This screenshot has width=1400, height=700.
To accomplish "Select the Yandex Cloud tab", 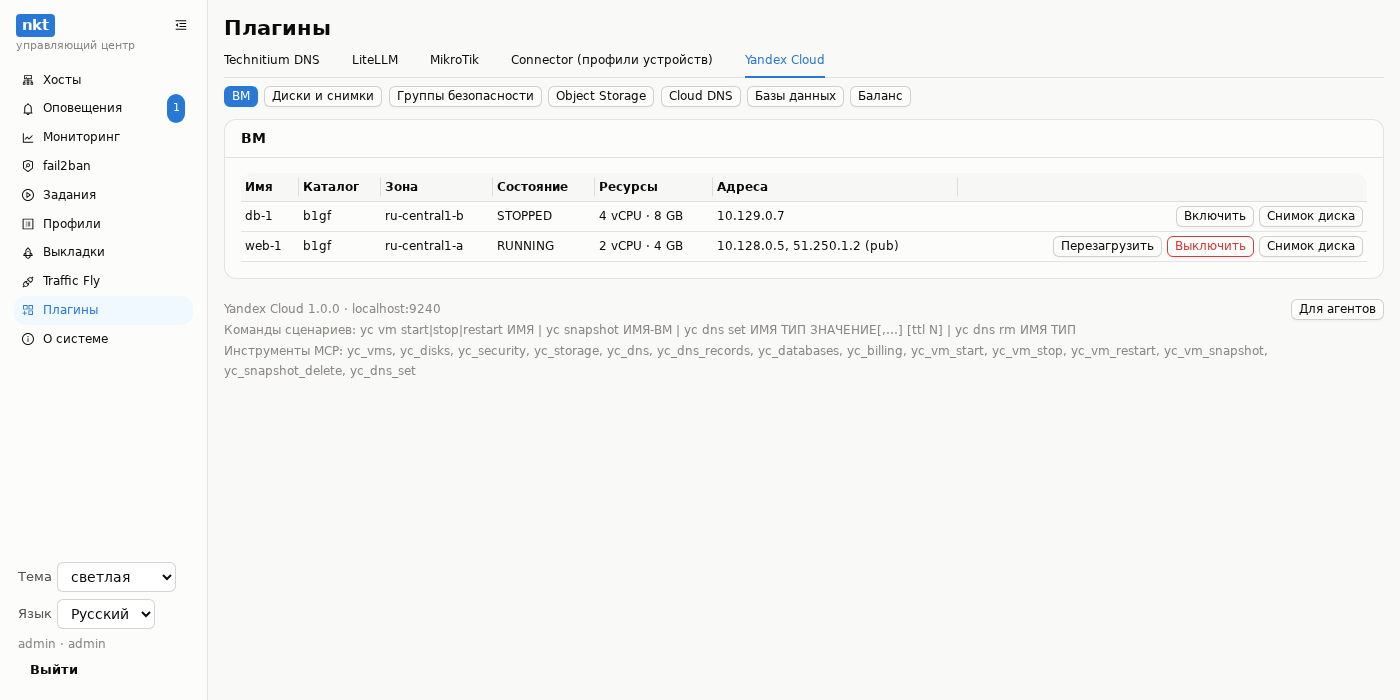I will 785,60.
